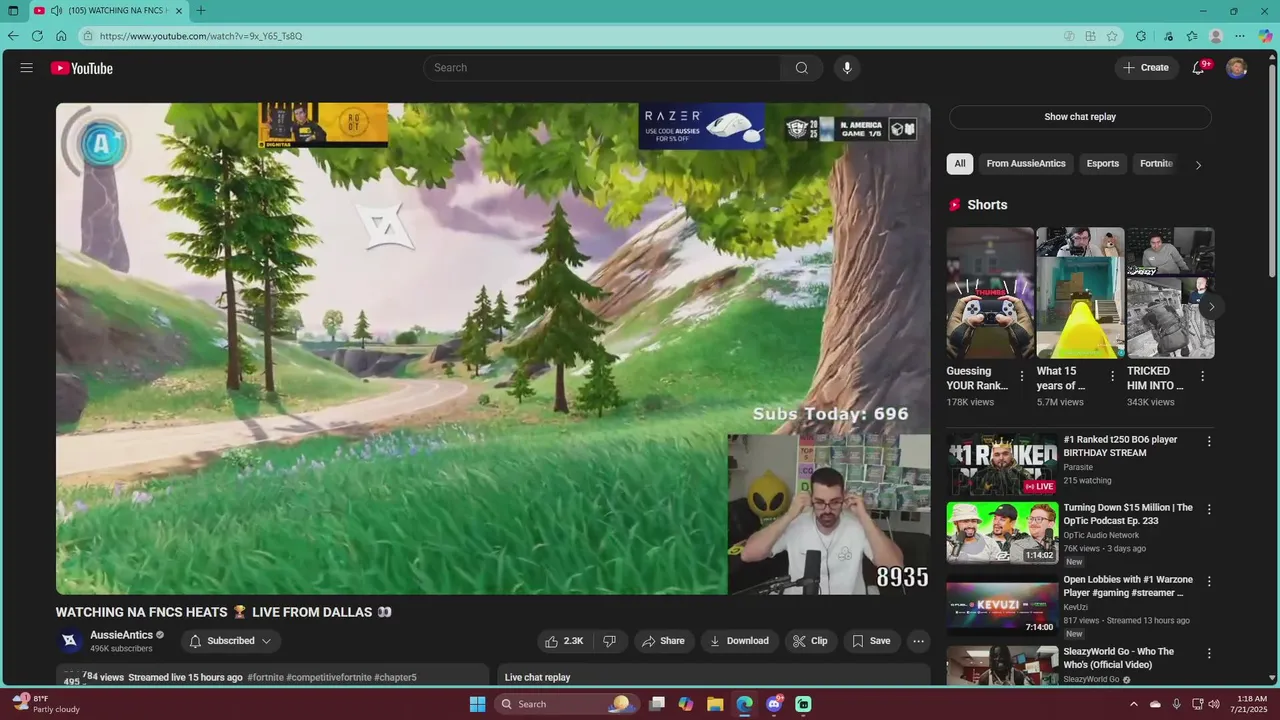Open options for the What 15 years short
The width and height of the screenshot is (1280, 720).
pos(1112,377)
